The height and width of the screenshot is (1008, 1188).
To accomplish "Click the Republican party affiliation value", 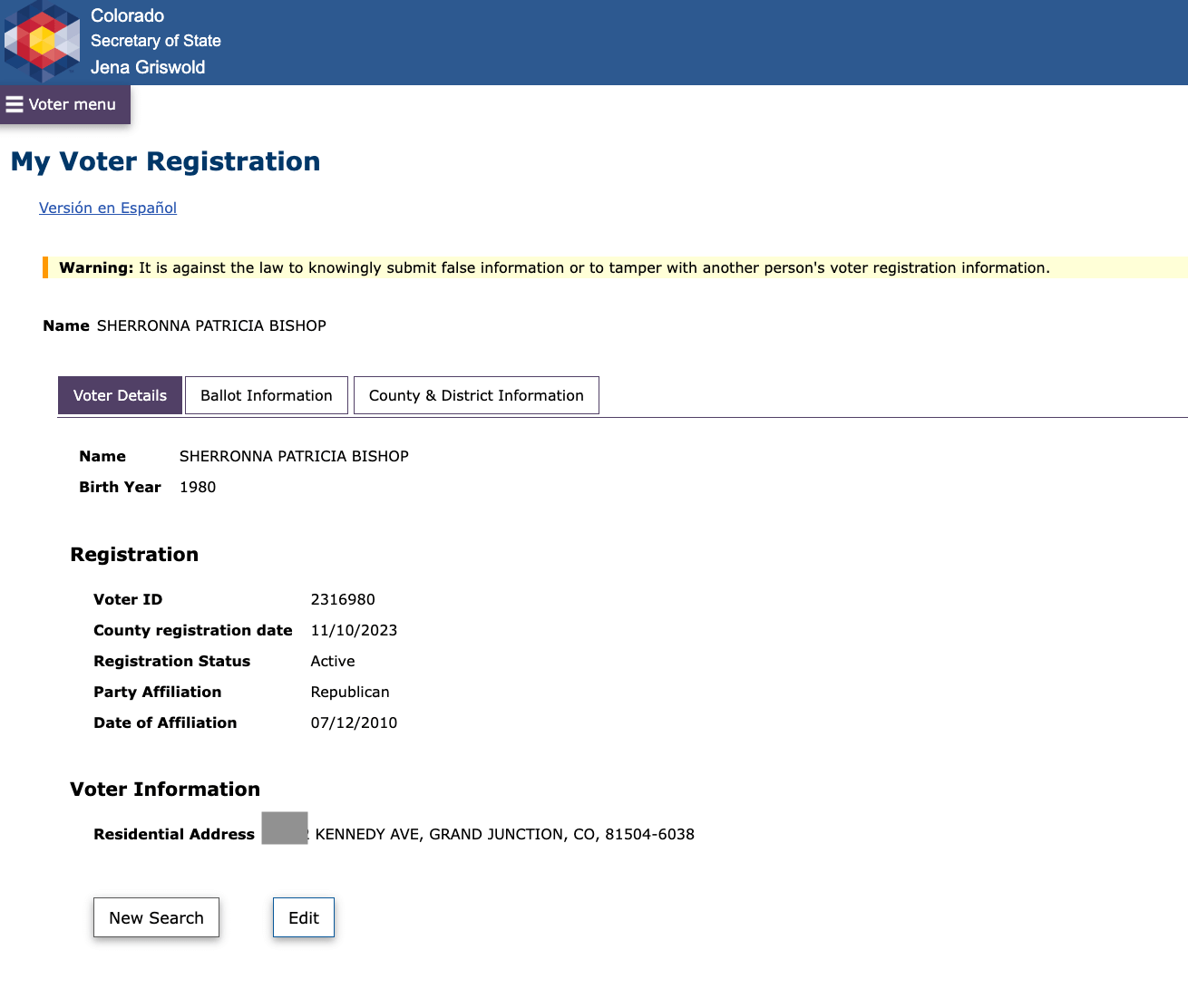I will point(350,692).
